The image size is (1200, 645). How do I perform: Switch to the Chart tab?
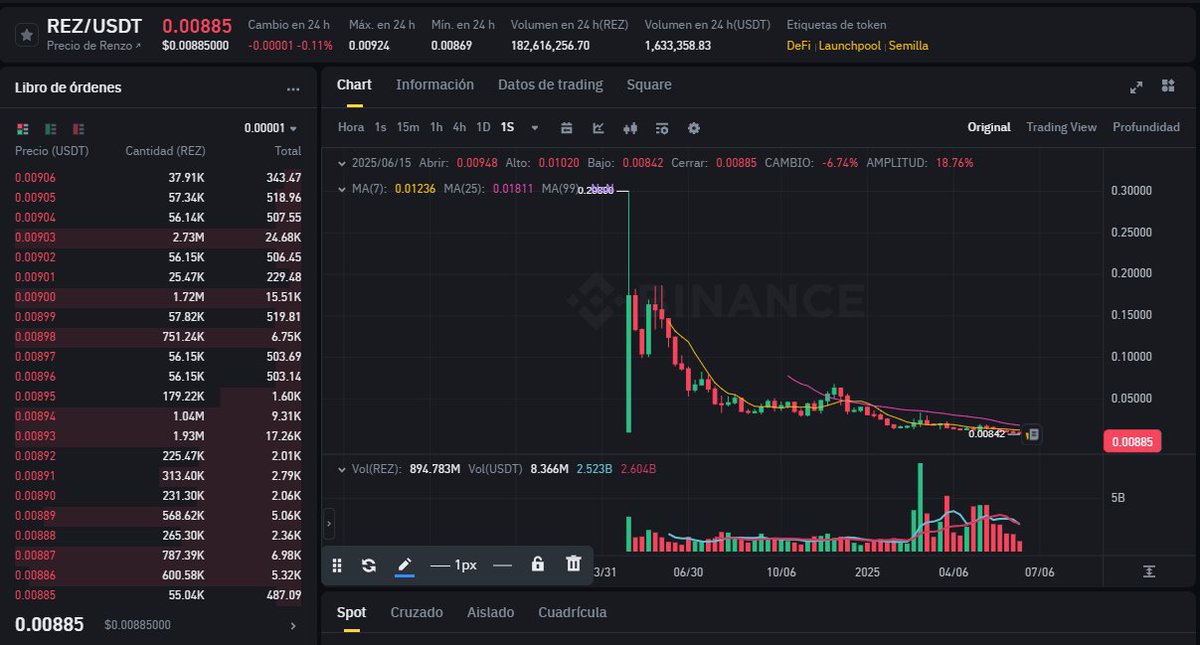[x=354, y=85]
